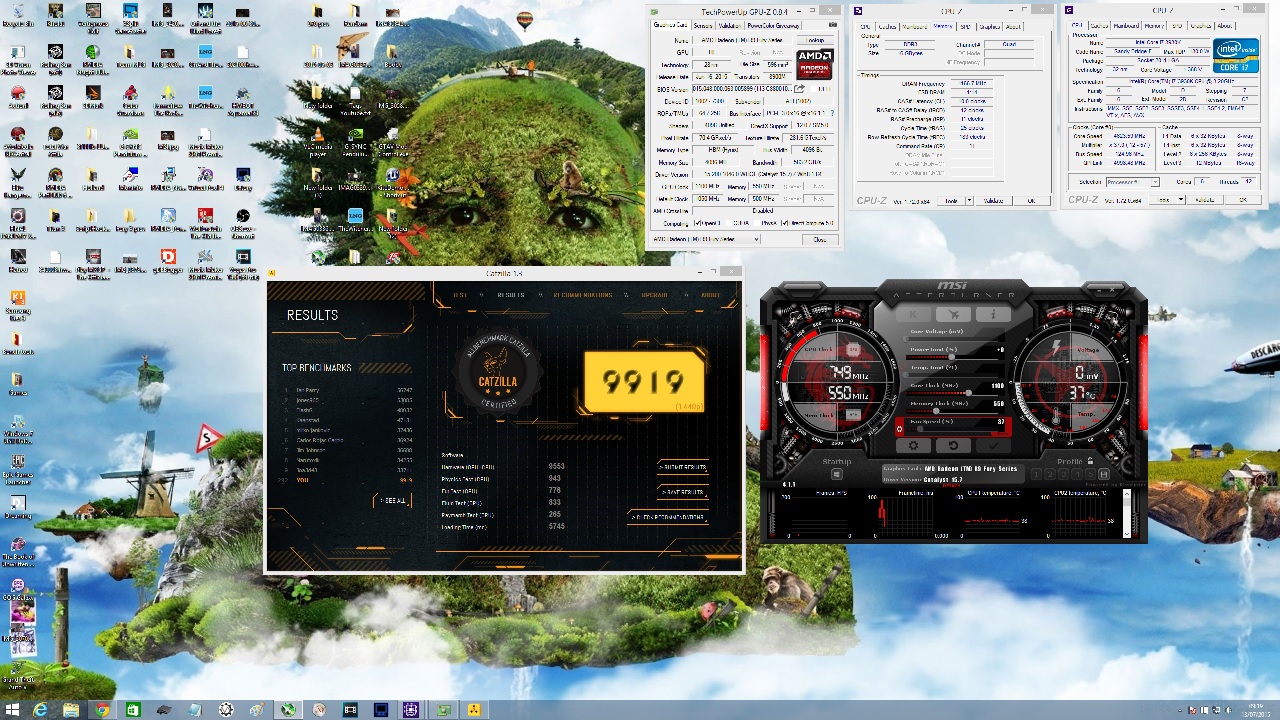
Task: Toggle auto fan speed in Afterburner
Action: point(899,429)
